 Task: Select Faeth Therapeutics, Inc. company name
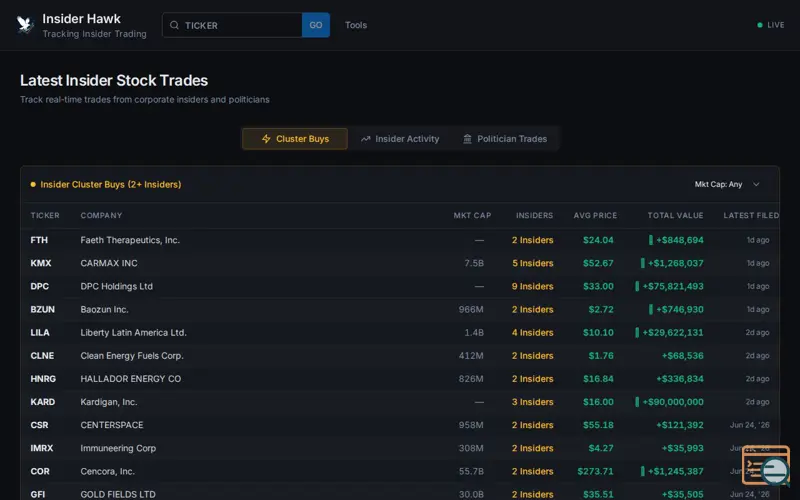130,240
